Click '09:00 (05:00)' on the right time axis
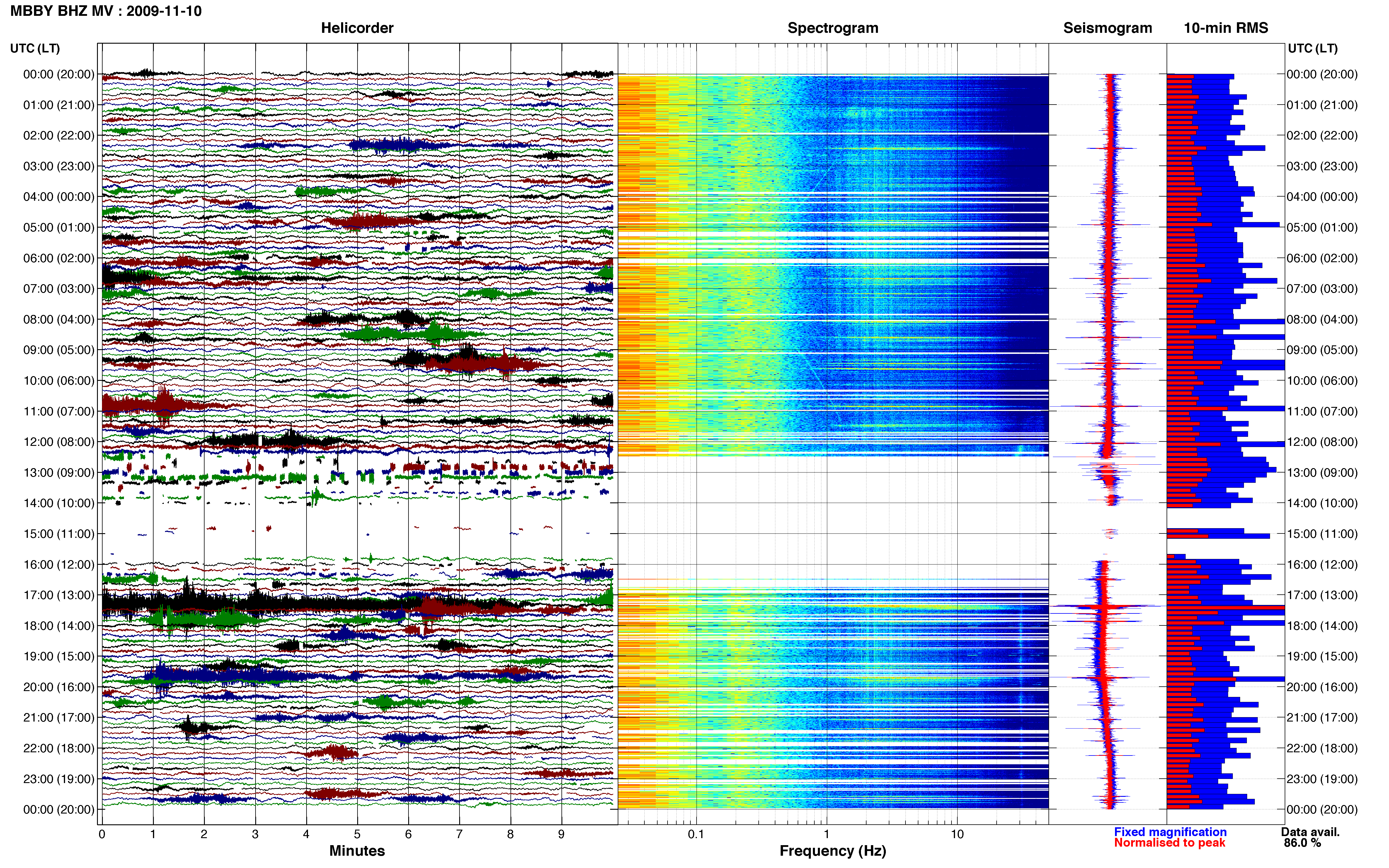Viewport: 1389px width, 868px height. (x=1322, y=350)
